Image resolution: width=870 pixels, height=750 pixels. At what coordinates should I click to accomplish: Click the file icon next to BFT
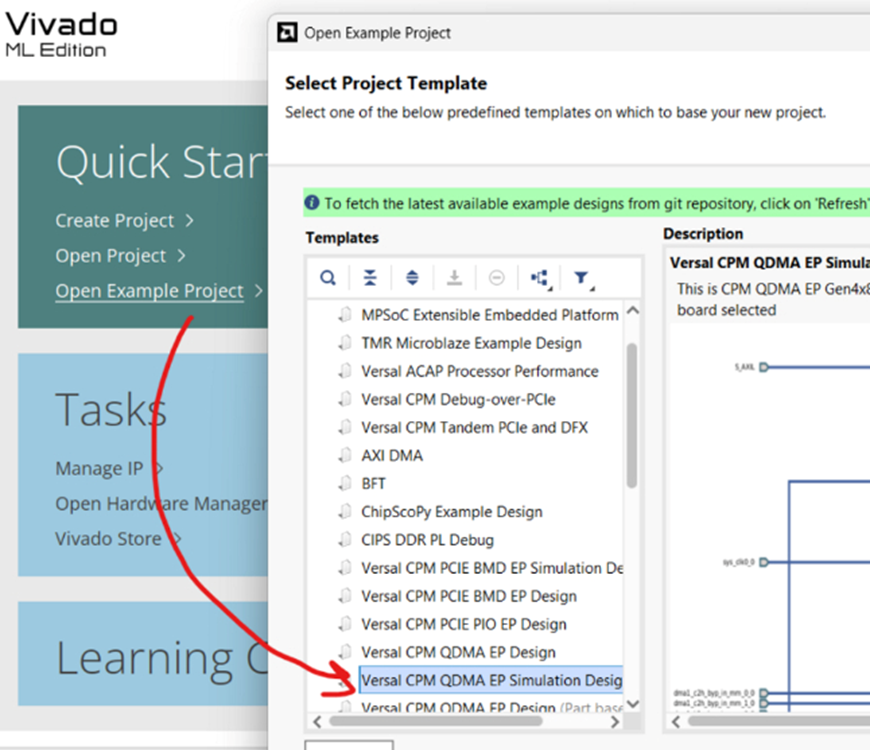pos(345,483)
